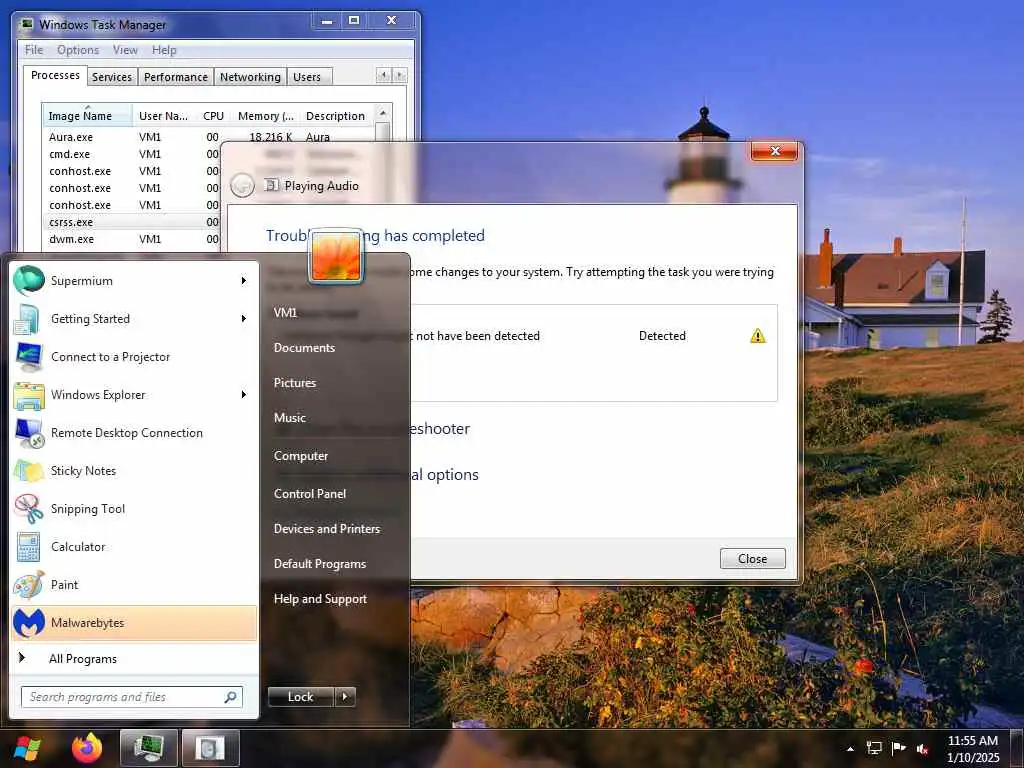This screenshot has height=768, width=1024.
Task: Expand the Windows Explorer jump list arrow
Action: point(244,394)
